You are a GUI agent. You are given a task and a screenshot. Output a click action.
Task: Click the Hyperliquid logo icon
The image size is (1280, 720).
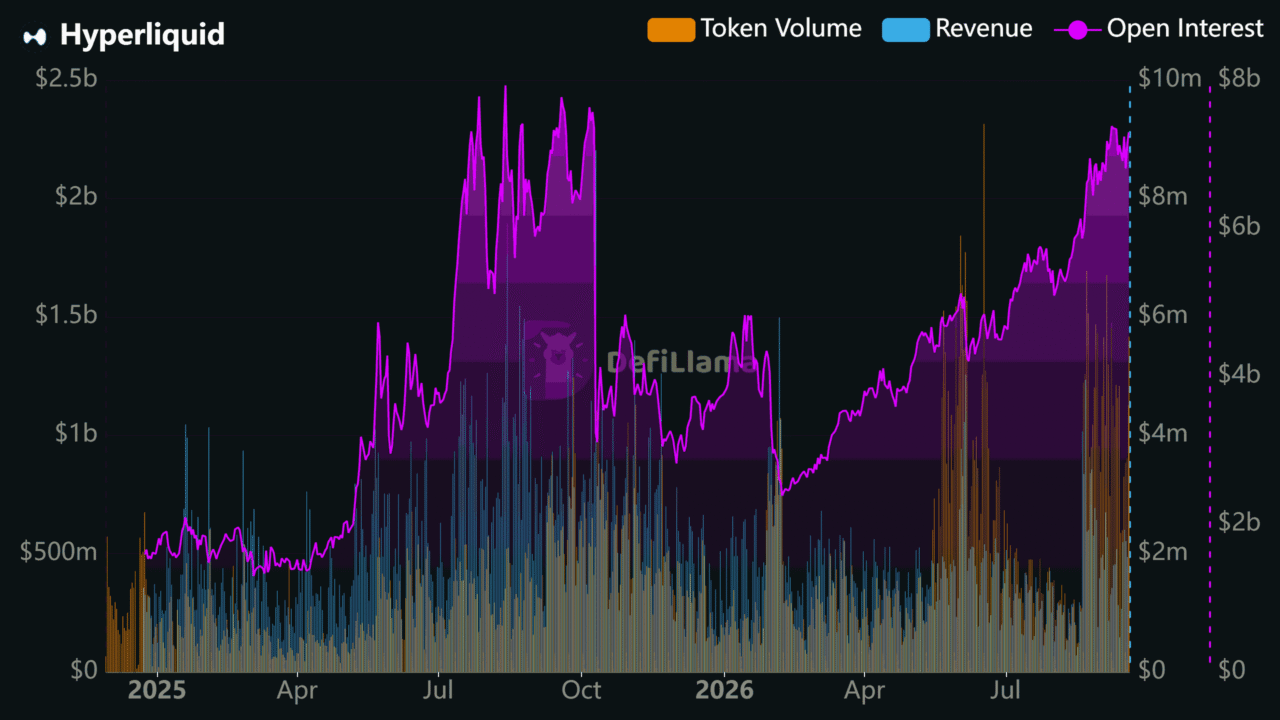35,36
